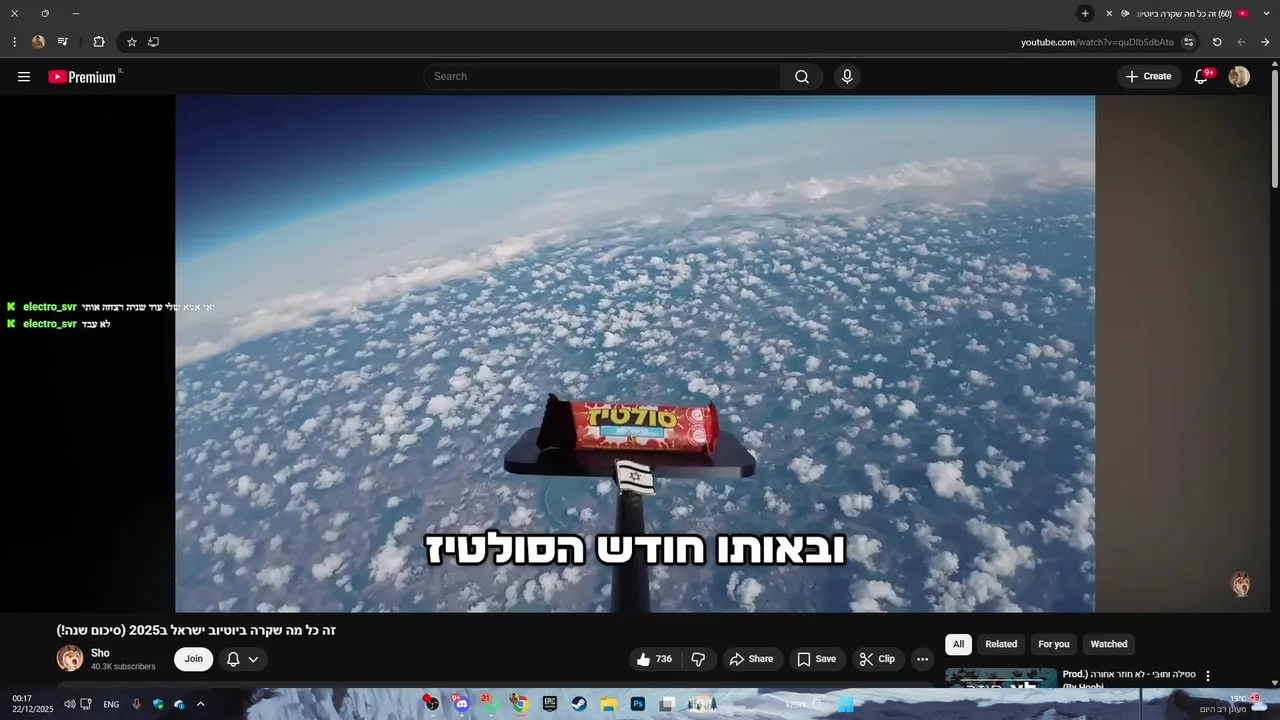Open the install-app icon in address bar

click(x=153, y=42)
